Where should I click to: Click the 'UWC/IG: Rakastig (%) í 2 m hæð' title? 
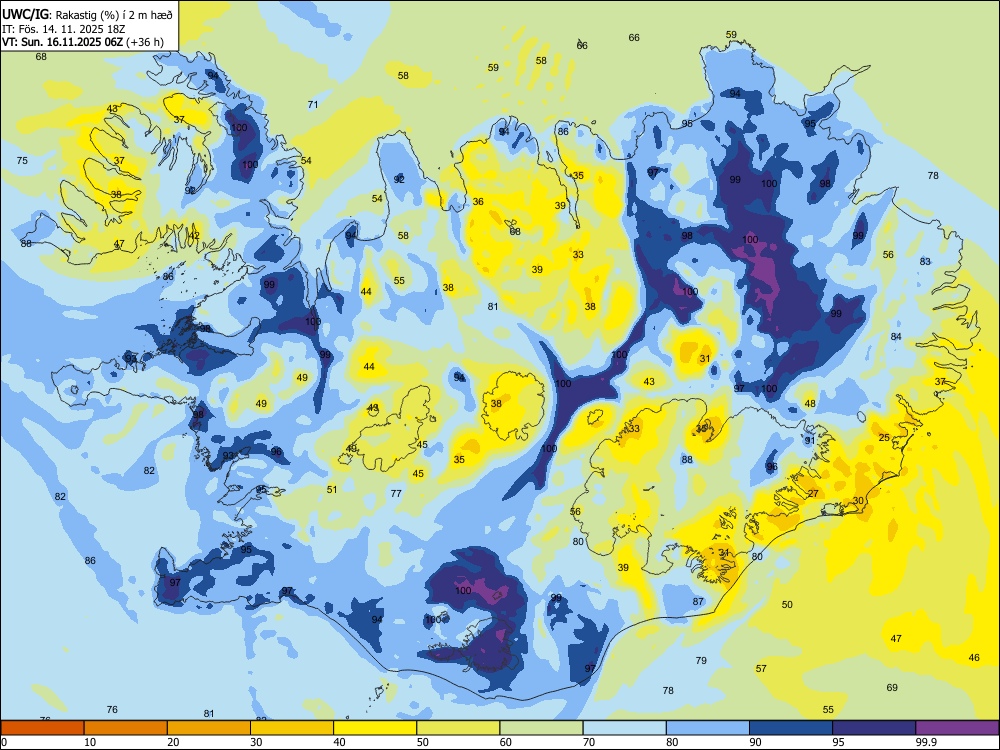(x=87, y=14)
